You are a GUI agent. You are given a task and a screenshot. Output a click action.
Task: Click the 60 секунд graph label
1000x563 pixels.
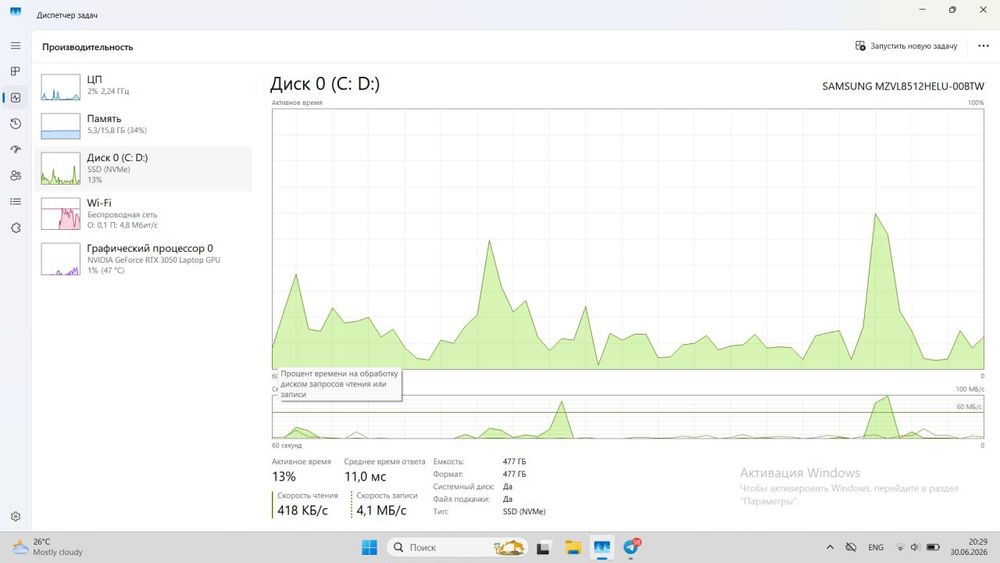pyautogui.click(x=286, y=445)
